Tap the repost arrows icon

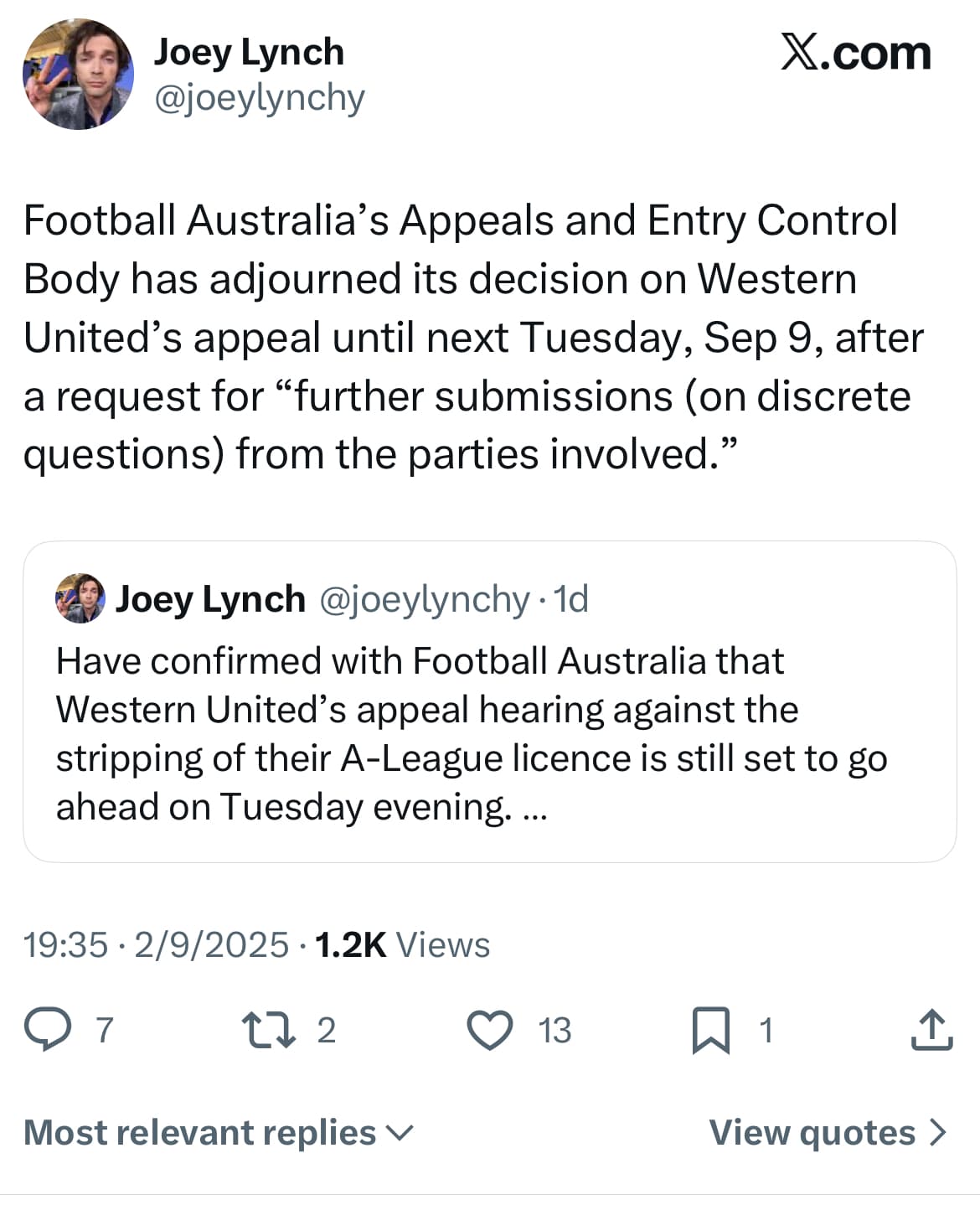(x=268, y=1030)
